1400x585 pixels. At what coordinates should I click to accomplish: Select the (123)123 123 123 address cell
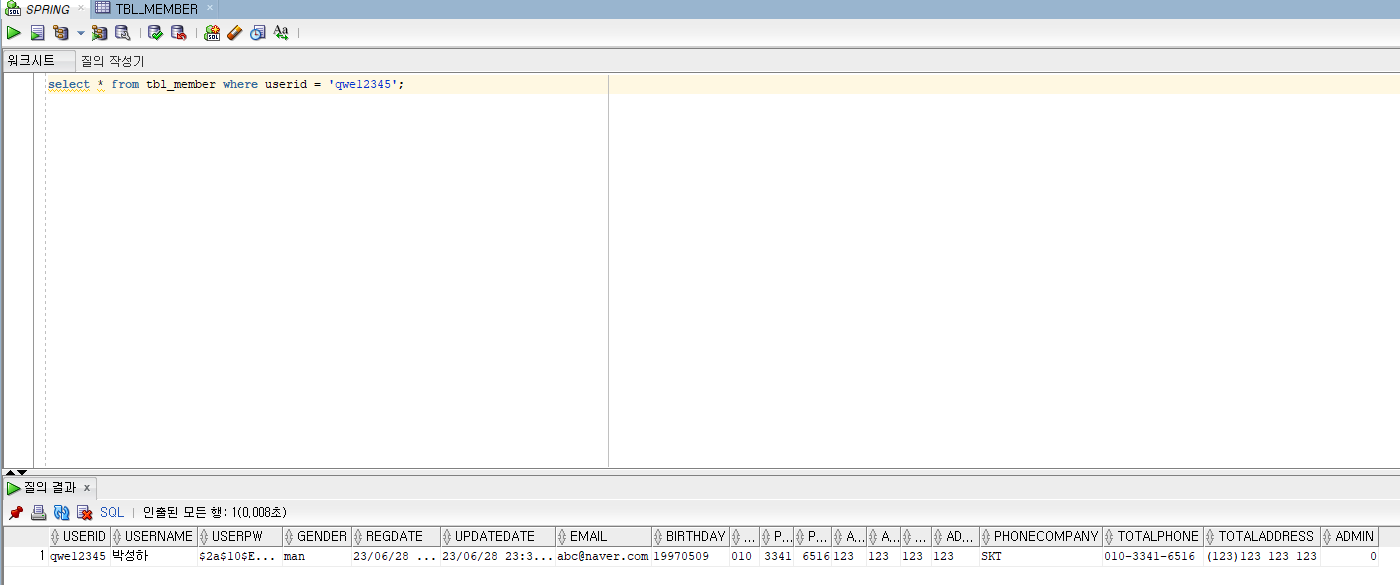pyautogui.click(x=1262, y=556)
